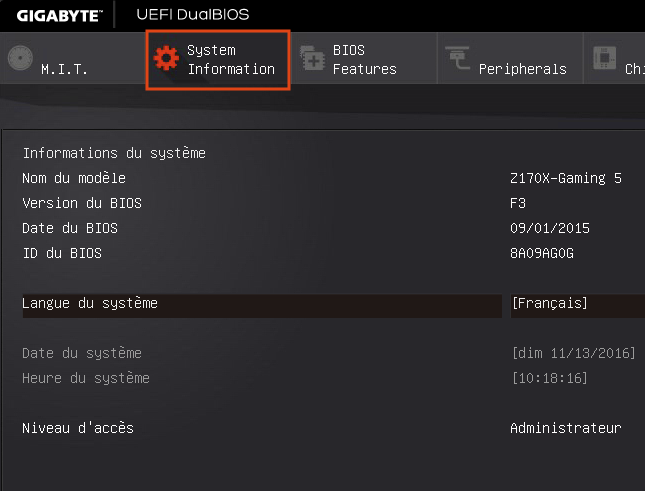
Task: Click the Date du BIOS label
Action: click(x=70, y=228)
